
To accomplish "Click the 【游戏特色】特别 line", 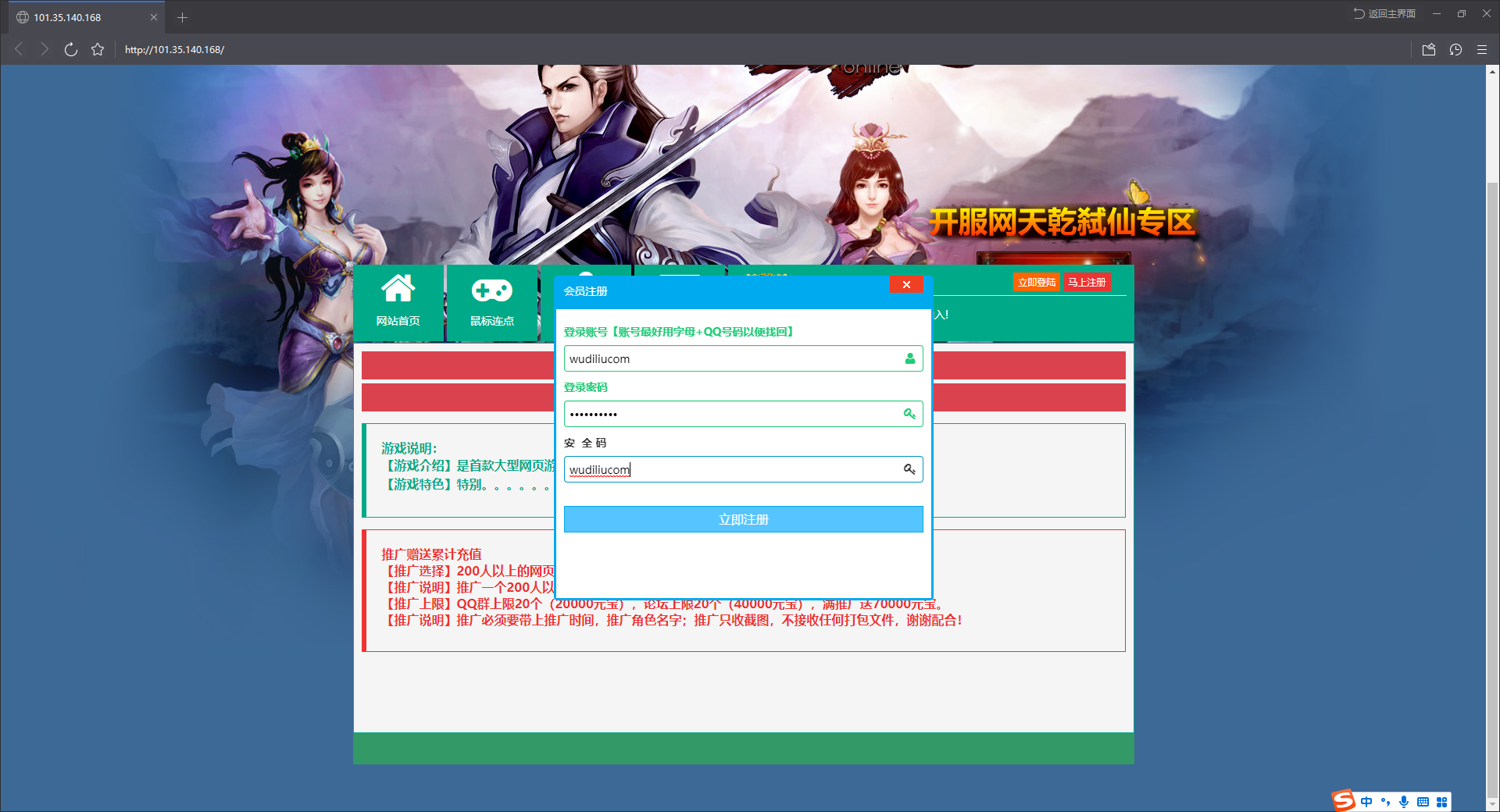I will click(x=466, y=485).
